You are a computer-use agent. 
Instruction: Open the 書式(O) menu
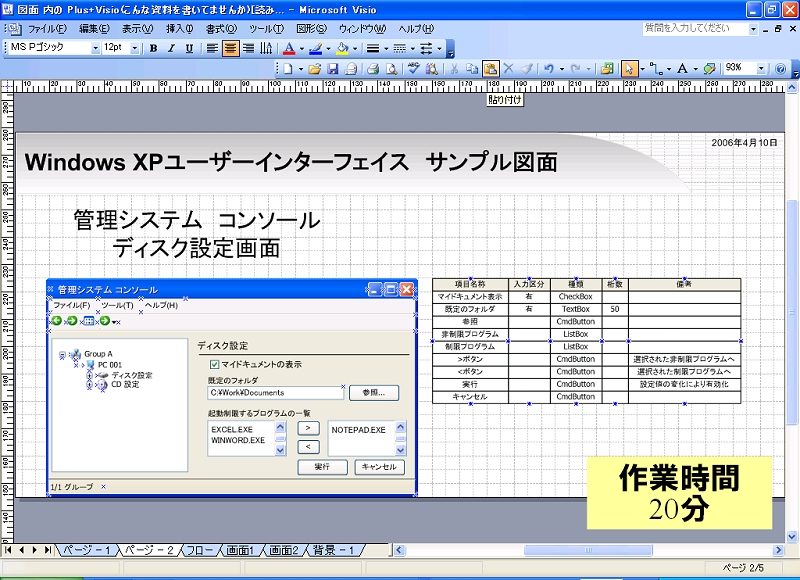coord(221,29)
